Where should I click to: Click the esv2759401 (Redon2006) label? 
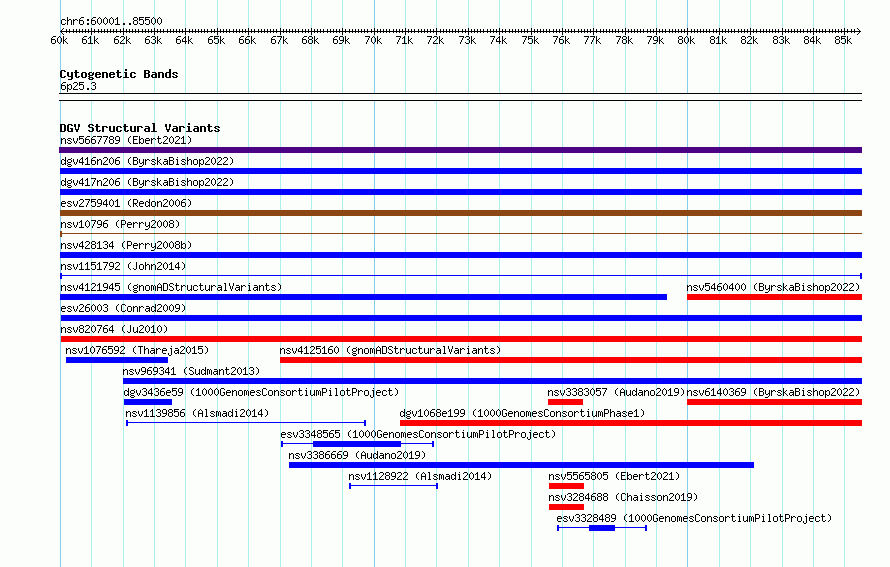click(126, 203)
